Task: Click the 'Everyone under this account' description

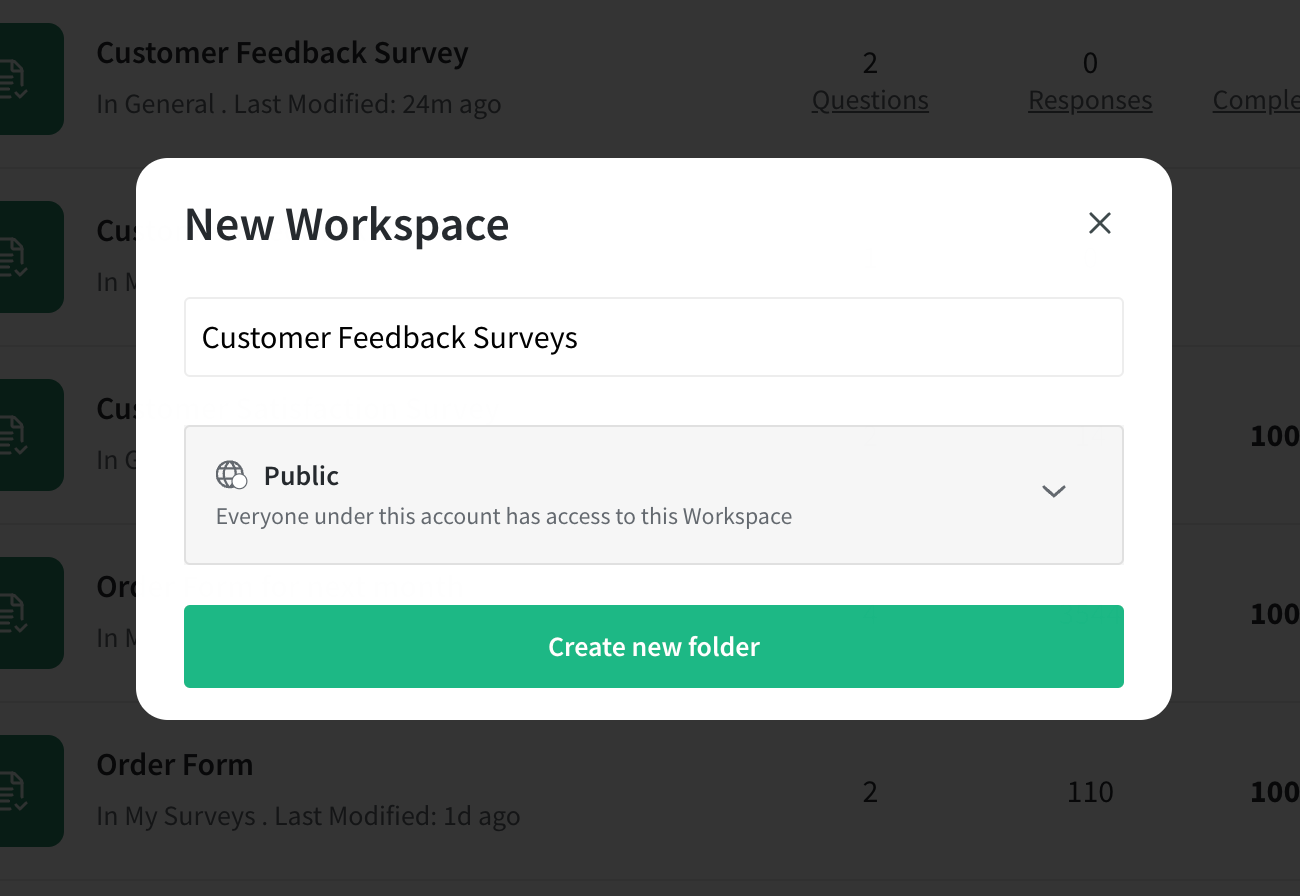Action: coord(504,517)
